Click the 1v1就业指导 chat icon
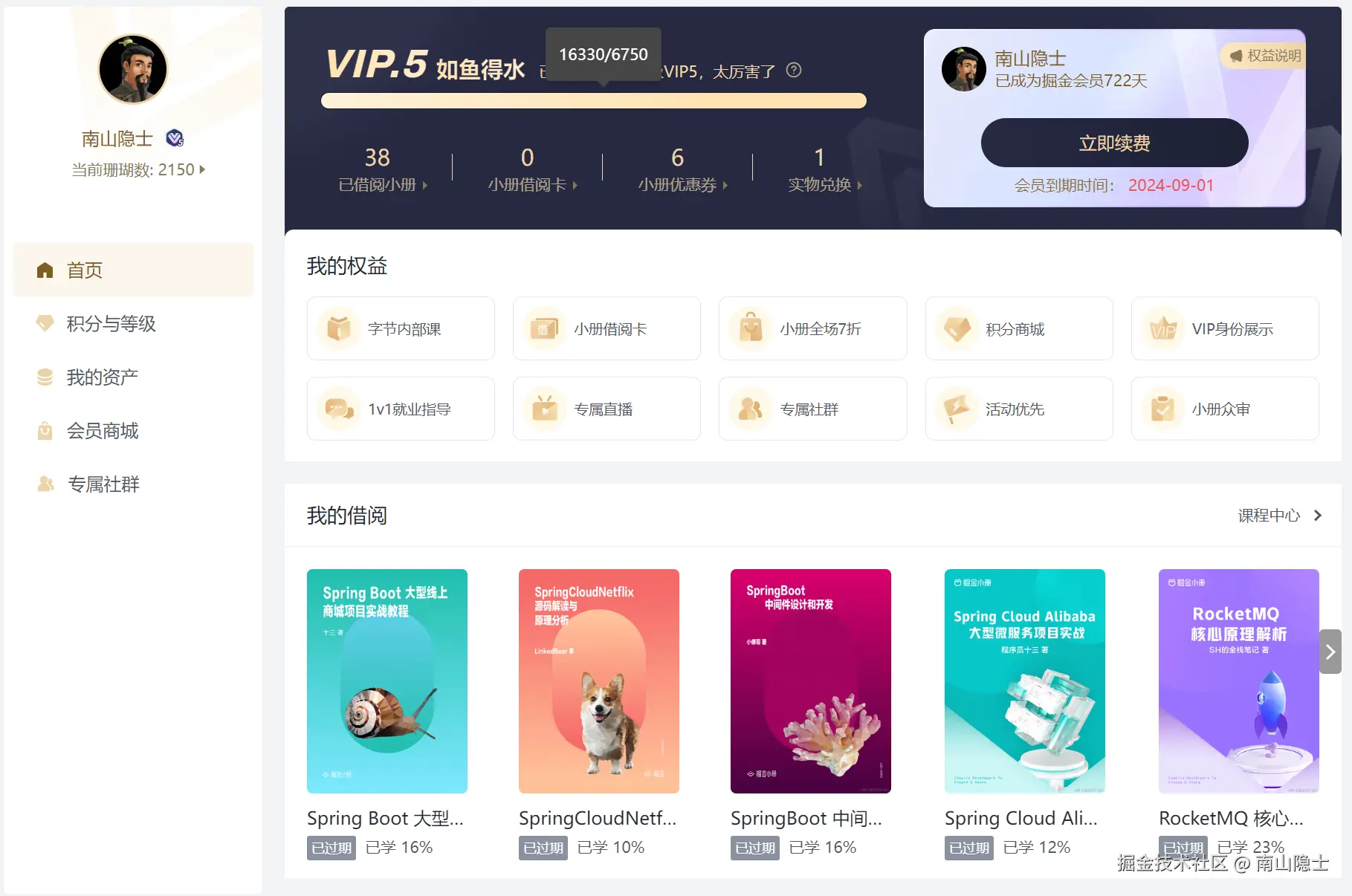The height and width of the screenshot is (896, 1352). point(339,409)
